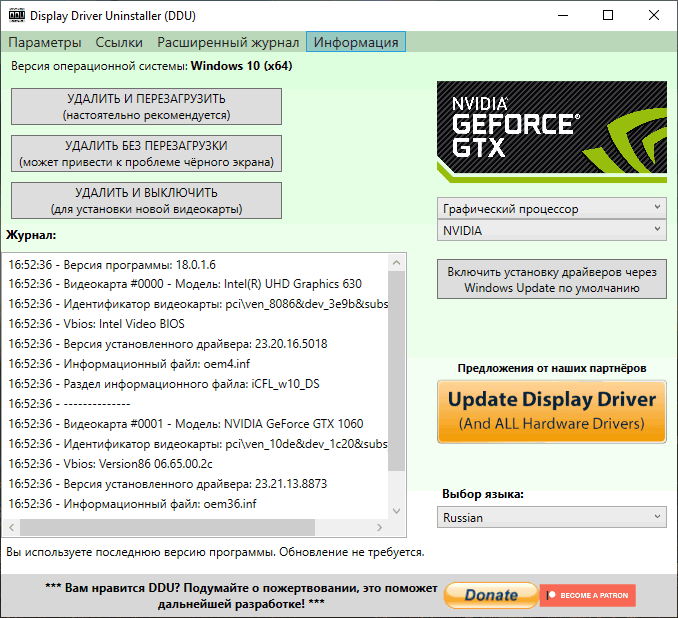Expand the Графический процессор device type dropdown
This screenshot has width=678, height=618.
click(x=551, y=209)
